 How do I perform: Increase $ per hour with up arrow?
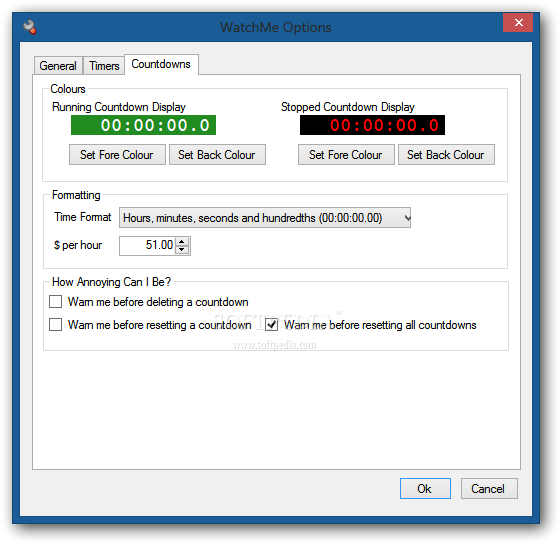click(x=182, y=241)
